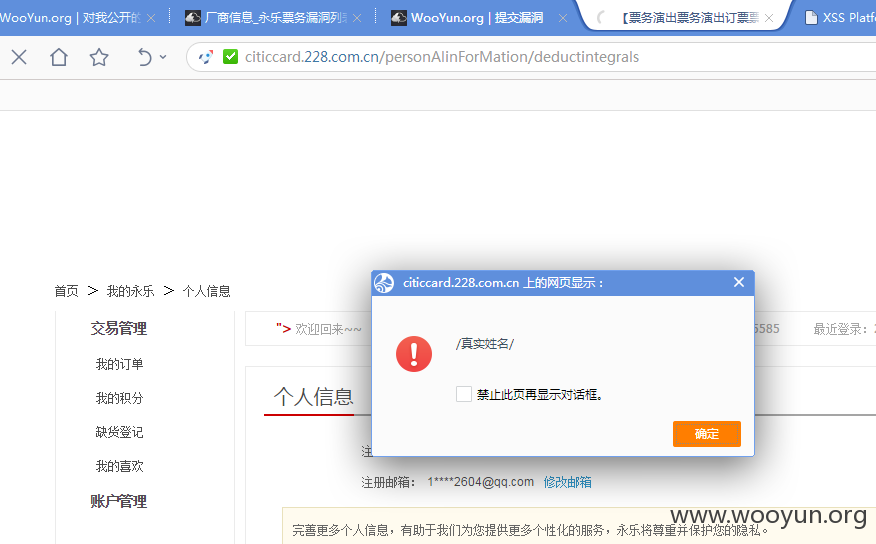Click the 注册邮箱 label
The width and height of the screenshot is (876, 544).
pyautogui.click(x=388, y=482)
